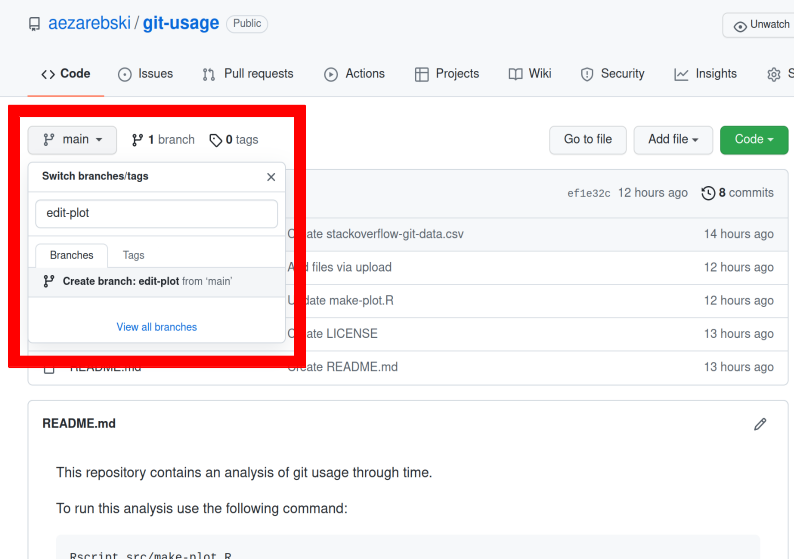
Task: Click the Actions play icon
Action: point(331,75)
